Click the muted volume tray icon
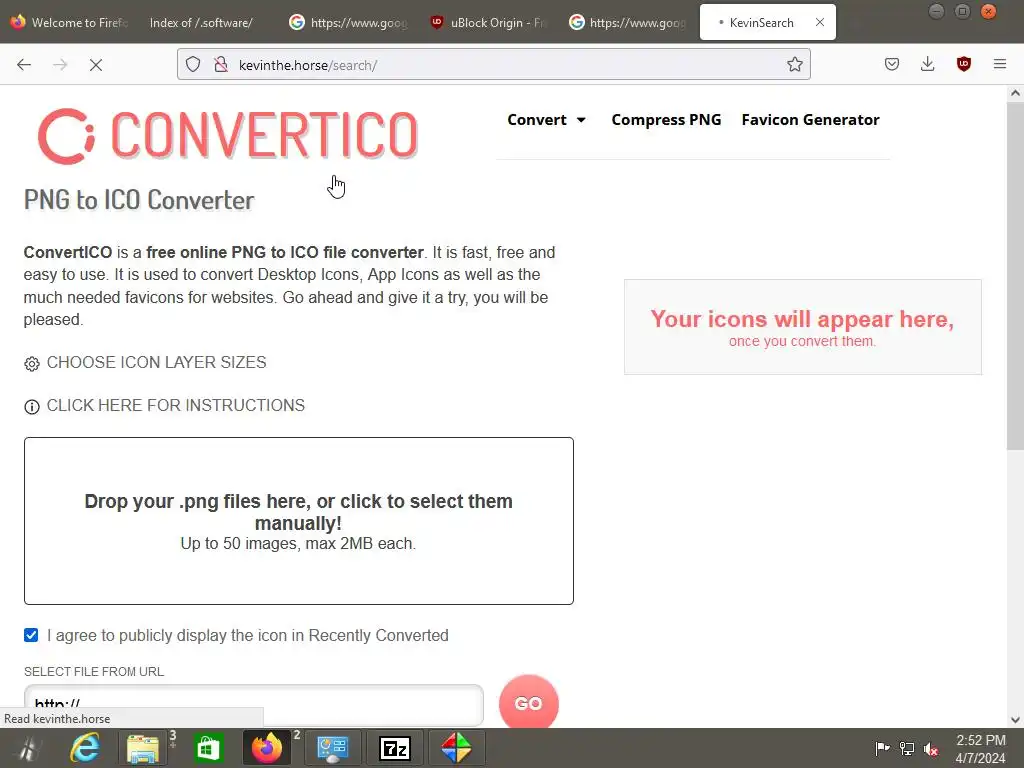Screen dimensions: 1024x768 (x=931, y=749)
